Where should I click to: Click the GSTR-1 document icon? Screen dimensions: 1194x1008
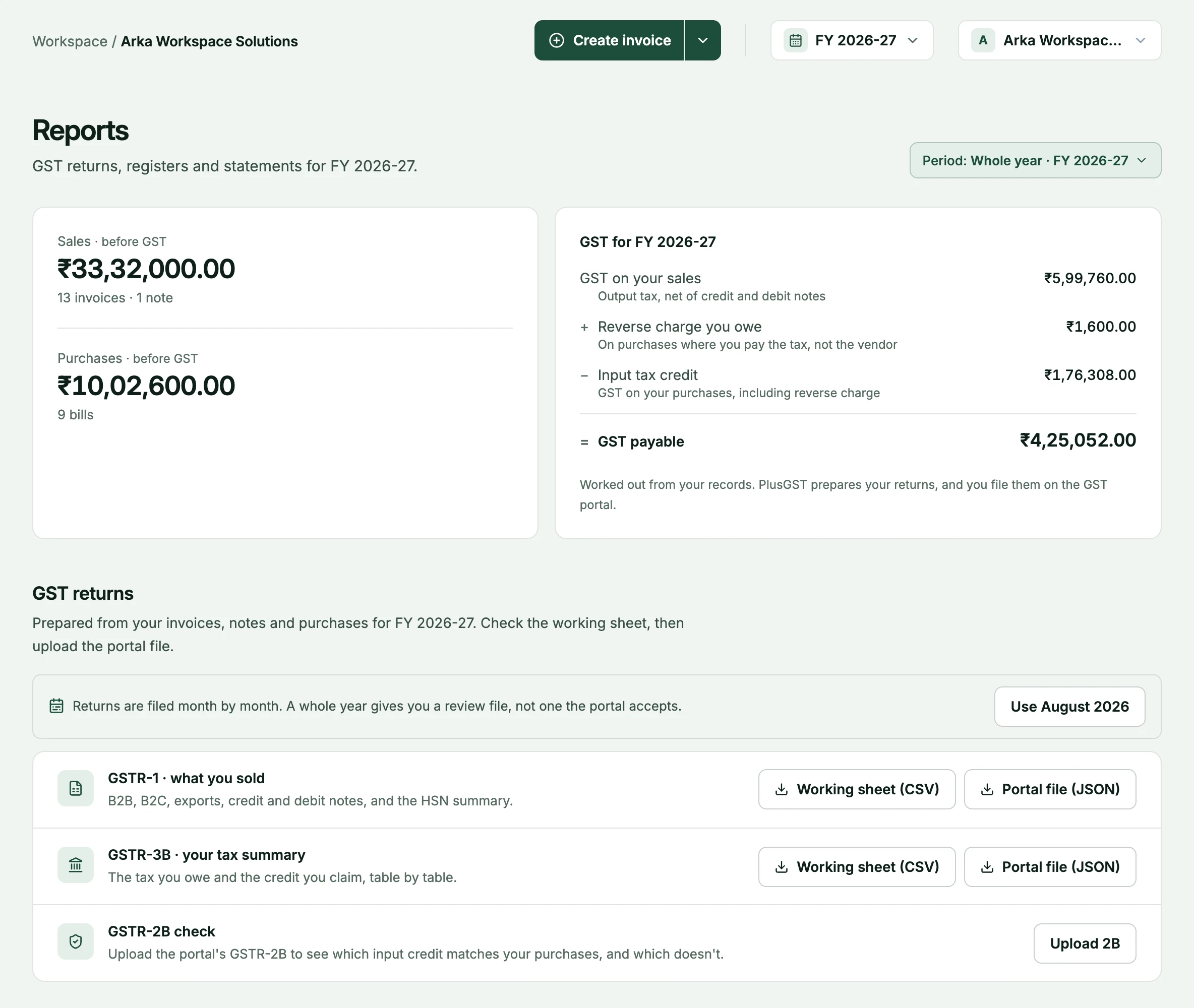tap(76, 789)
